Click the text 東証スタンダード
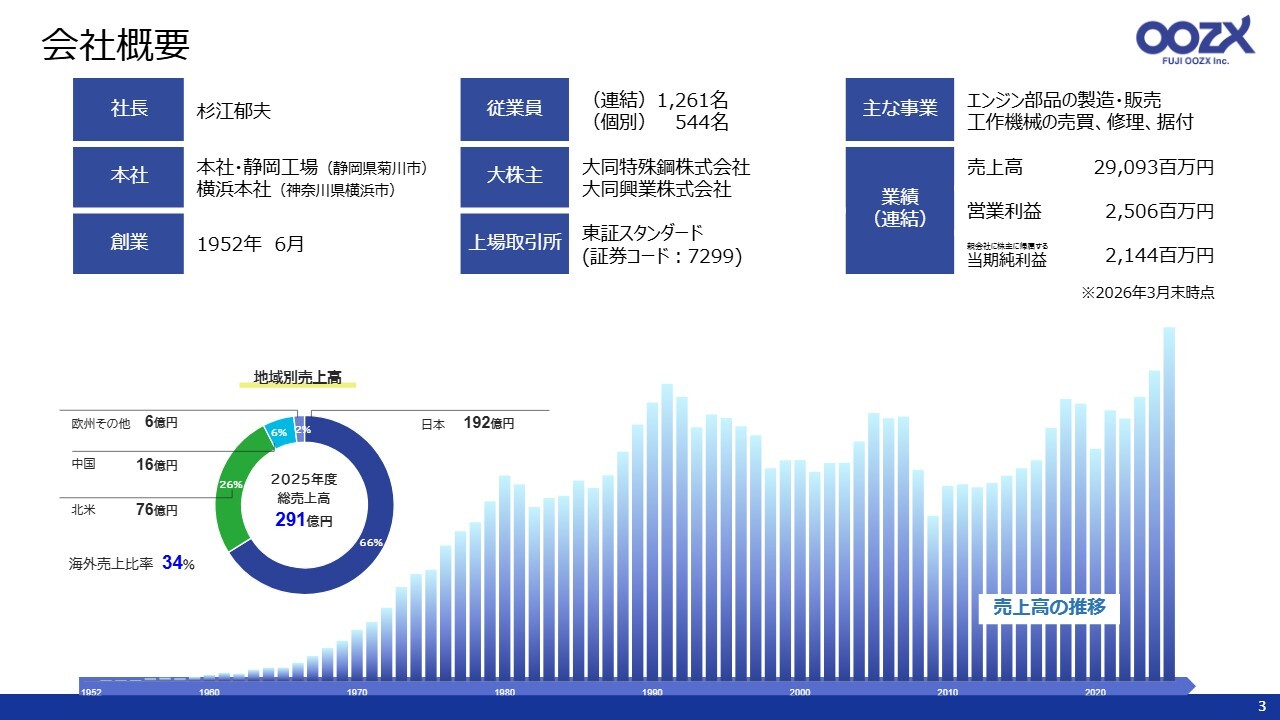1280x720 pixels. point(644,233)
